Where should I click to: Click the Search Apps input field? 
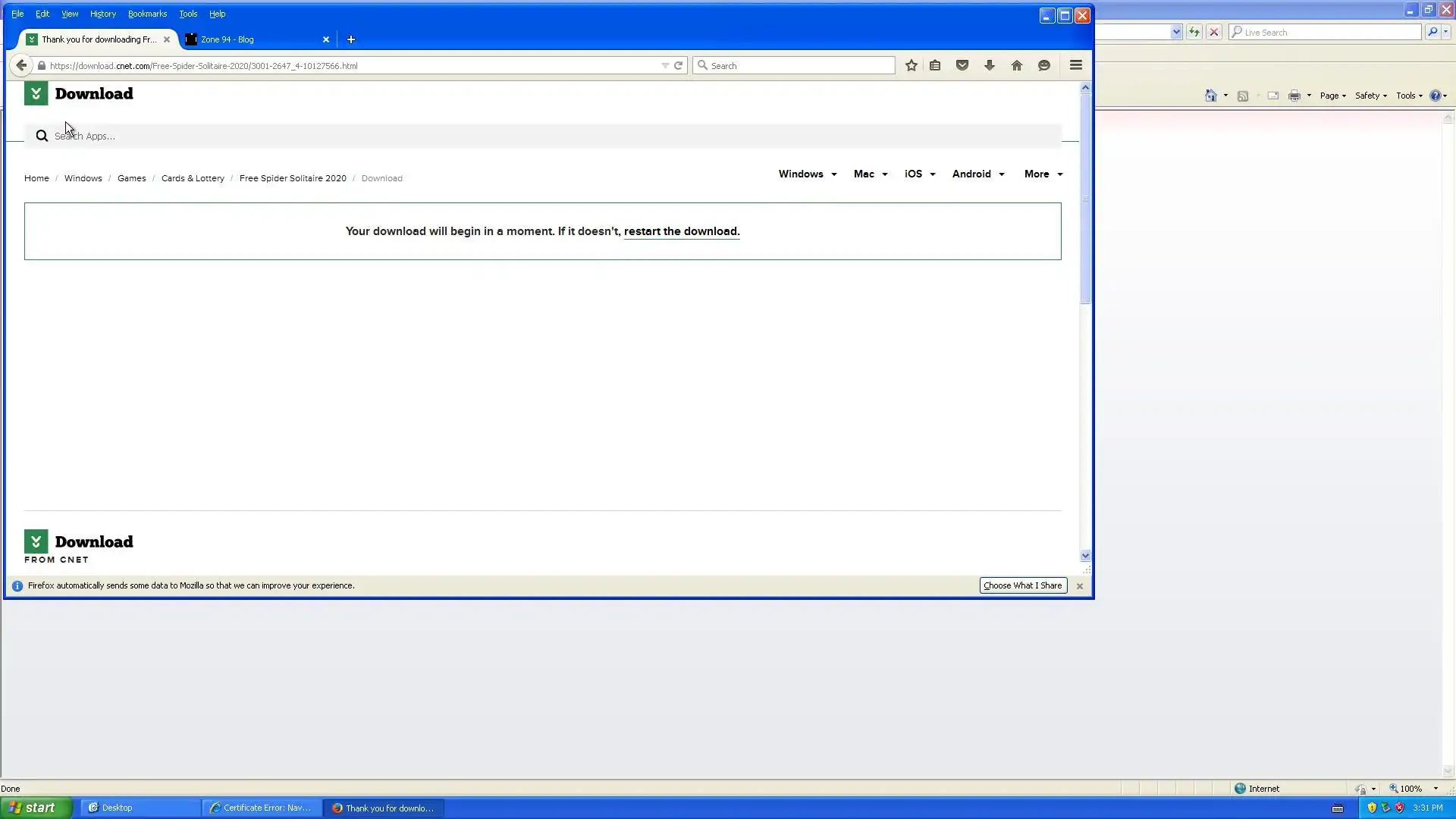click(x=531, y=136)
